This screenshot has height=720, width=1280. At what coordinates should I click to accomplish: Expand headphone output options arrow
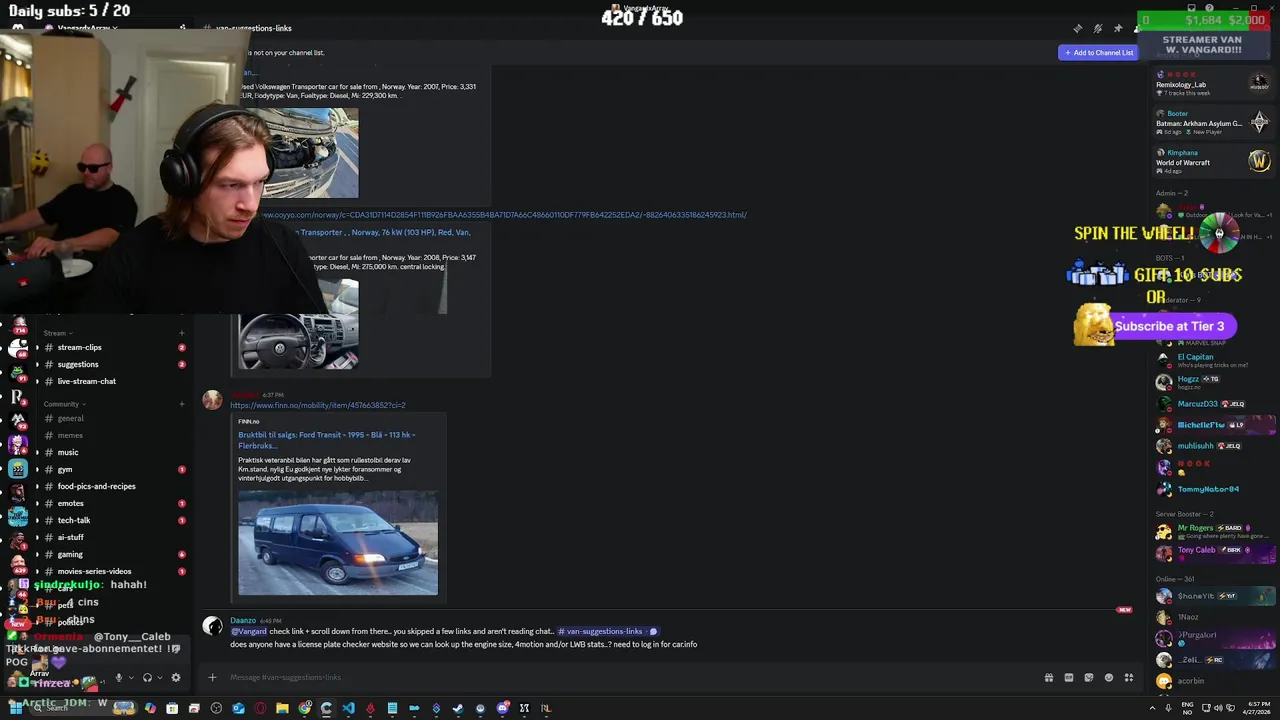coord(160,678)
